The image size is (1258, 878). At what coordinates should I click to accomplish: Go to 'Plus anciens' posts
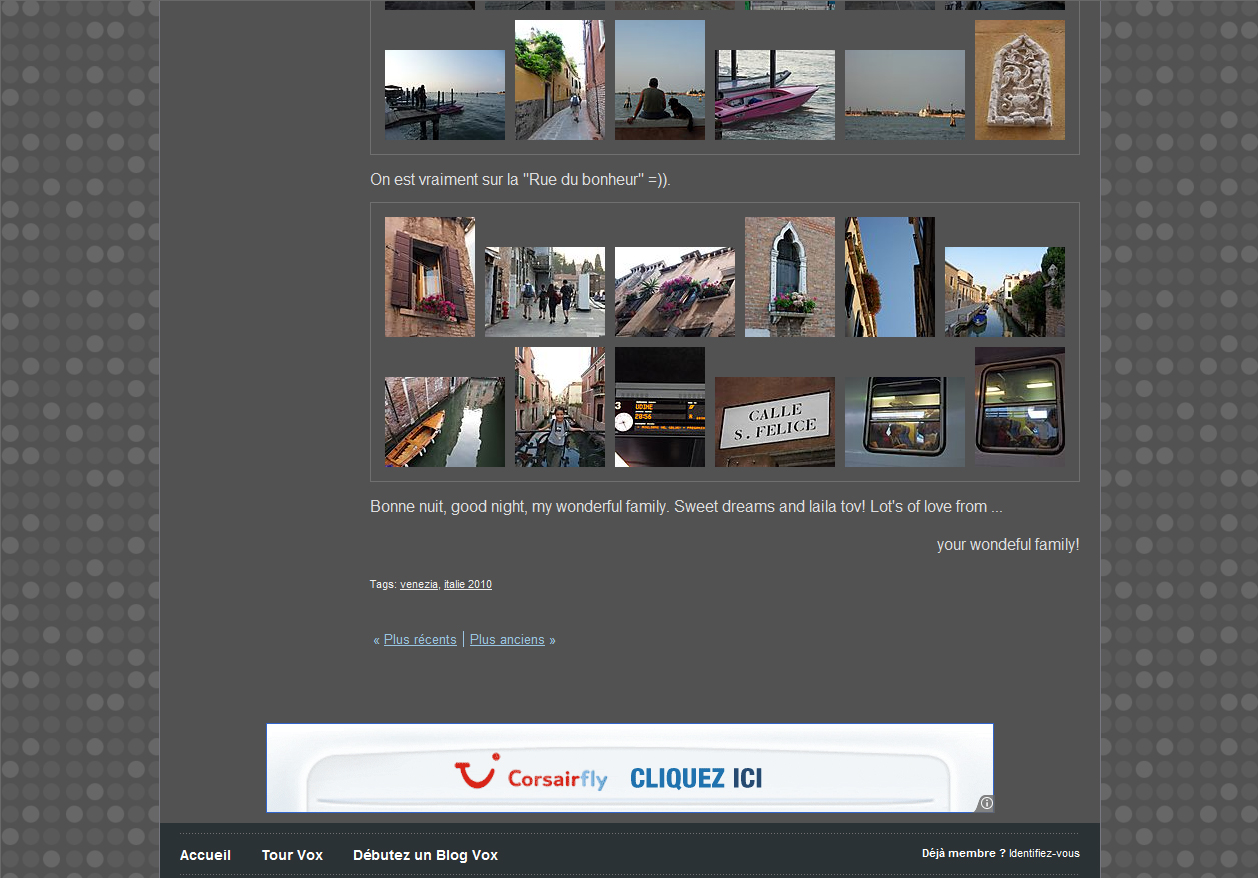click(x=507, y=640)
